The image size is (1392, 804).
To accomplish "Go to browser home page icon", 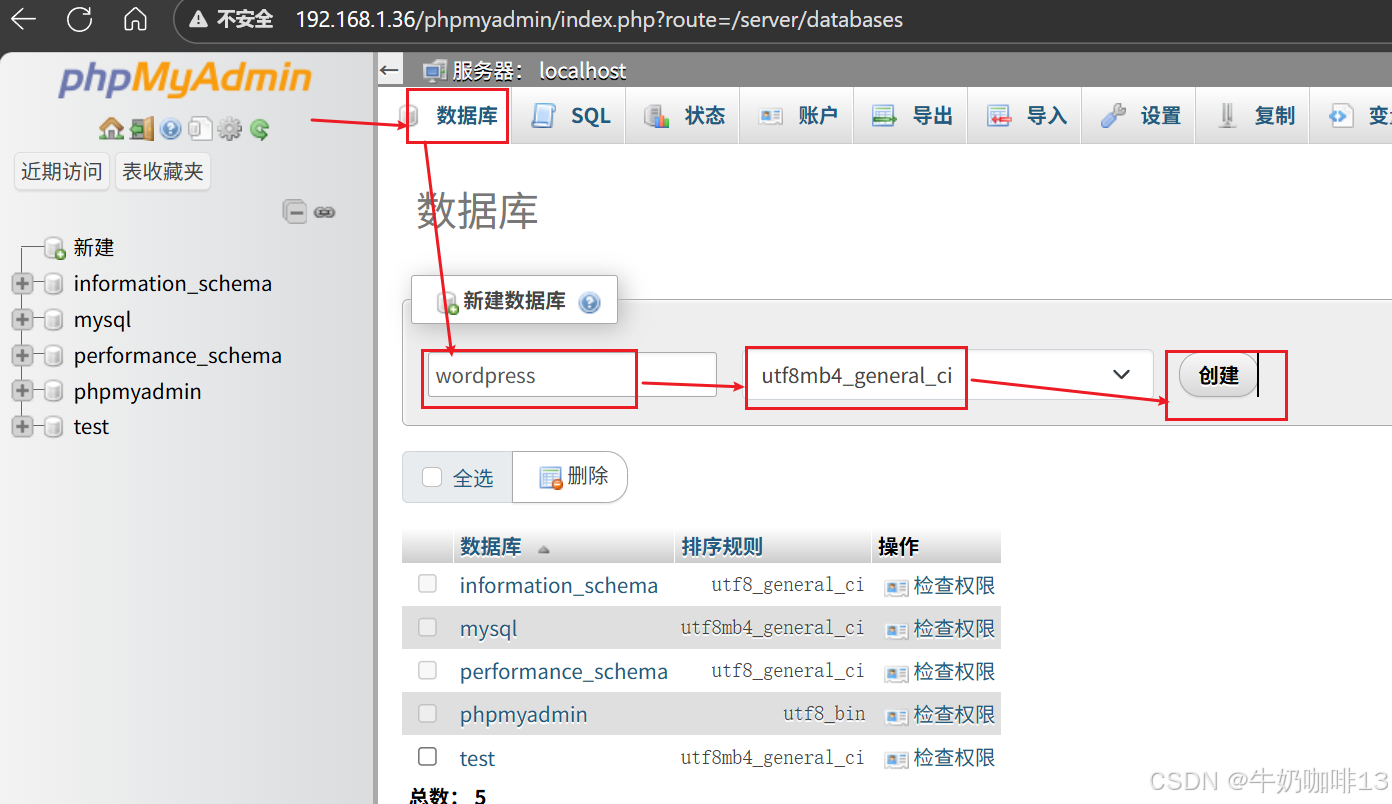I will click(135, 19).
